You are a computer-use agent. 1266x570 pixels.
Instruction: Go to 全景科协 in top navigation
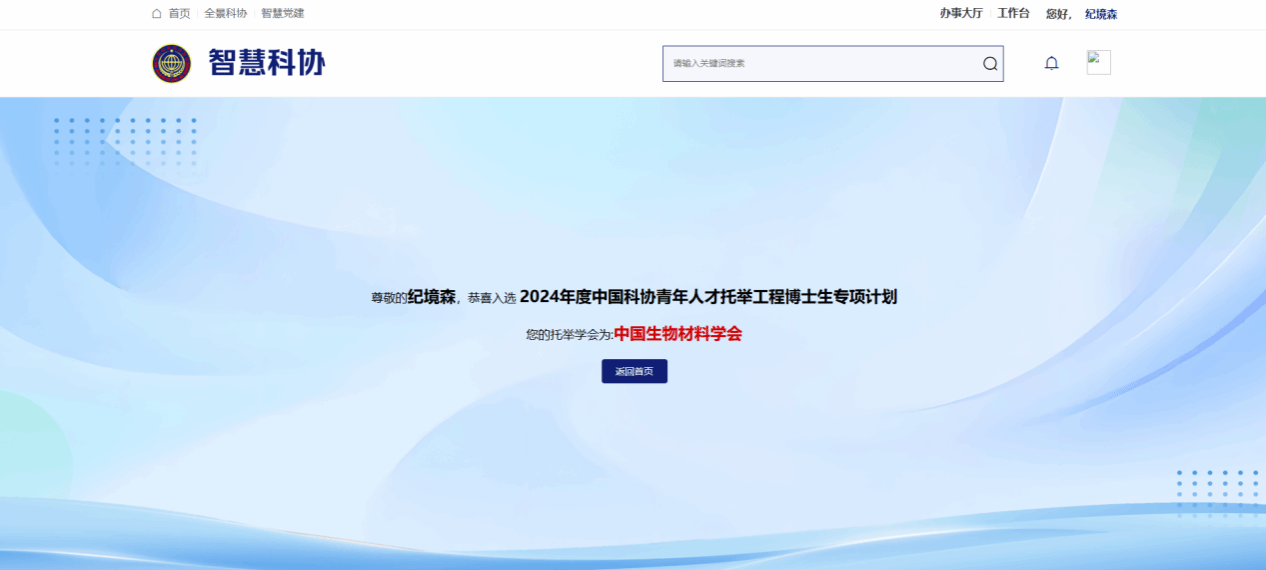pos(225,14)
